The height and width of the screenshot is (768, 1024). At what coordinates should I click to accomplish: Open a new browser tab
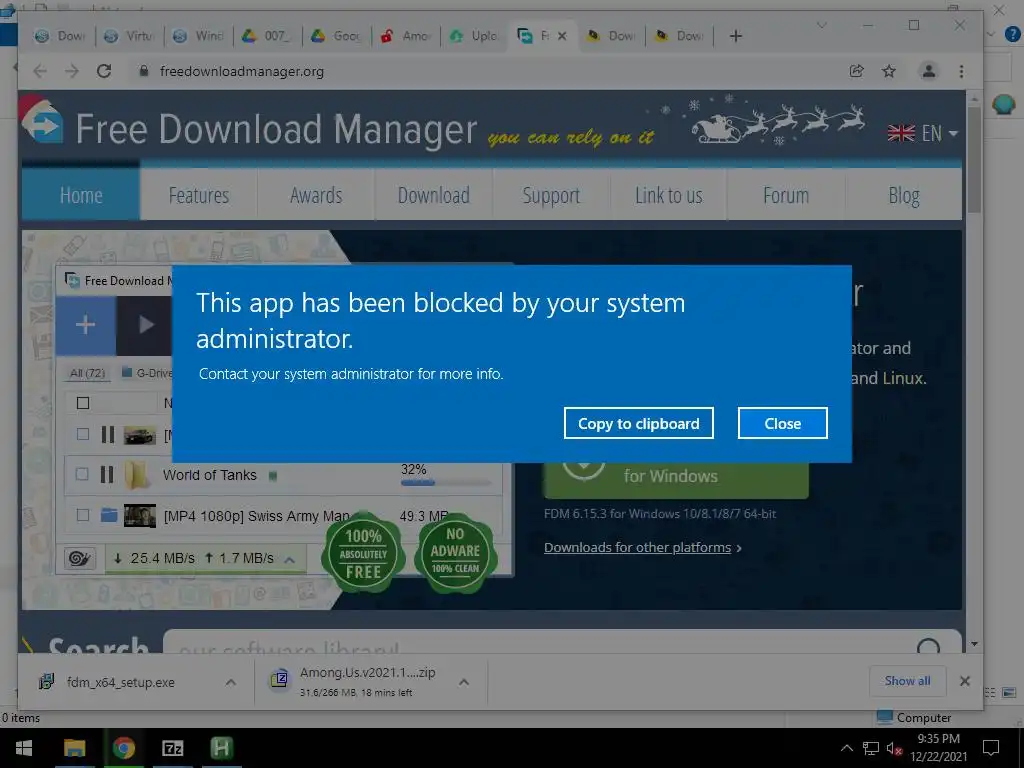tap(735, 36)
